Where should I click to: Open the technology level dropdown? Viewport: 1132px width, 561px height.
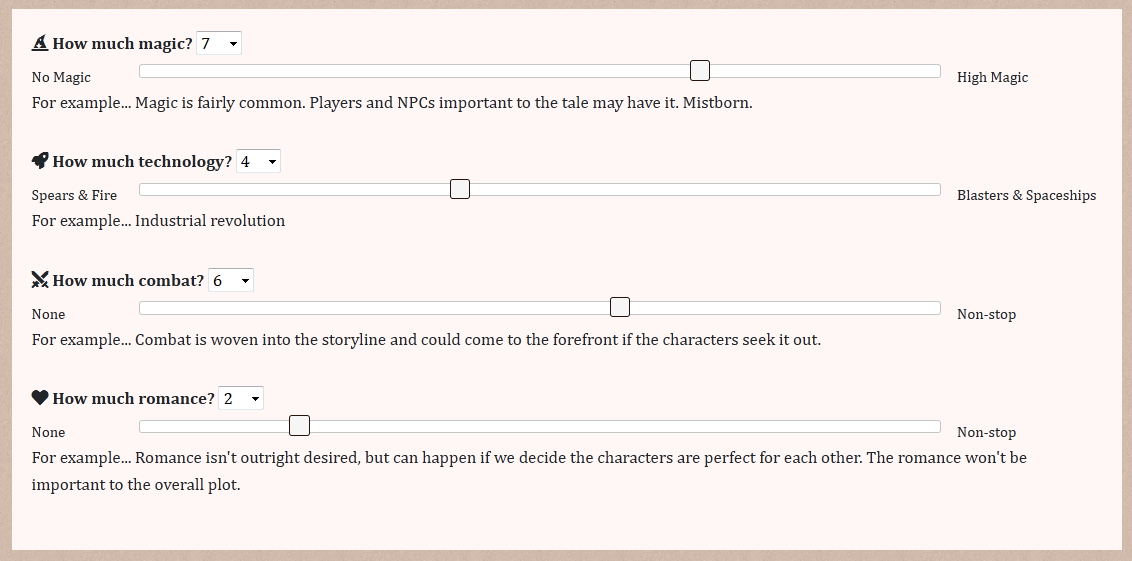tap(258, 161)
